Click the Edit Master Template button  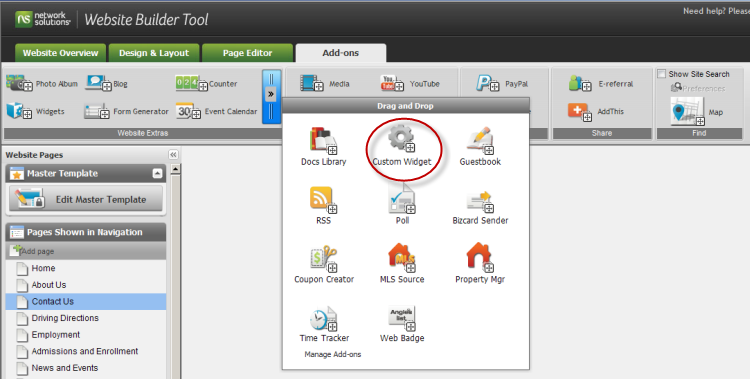pos(86,199)
